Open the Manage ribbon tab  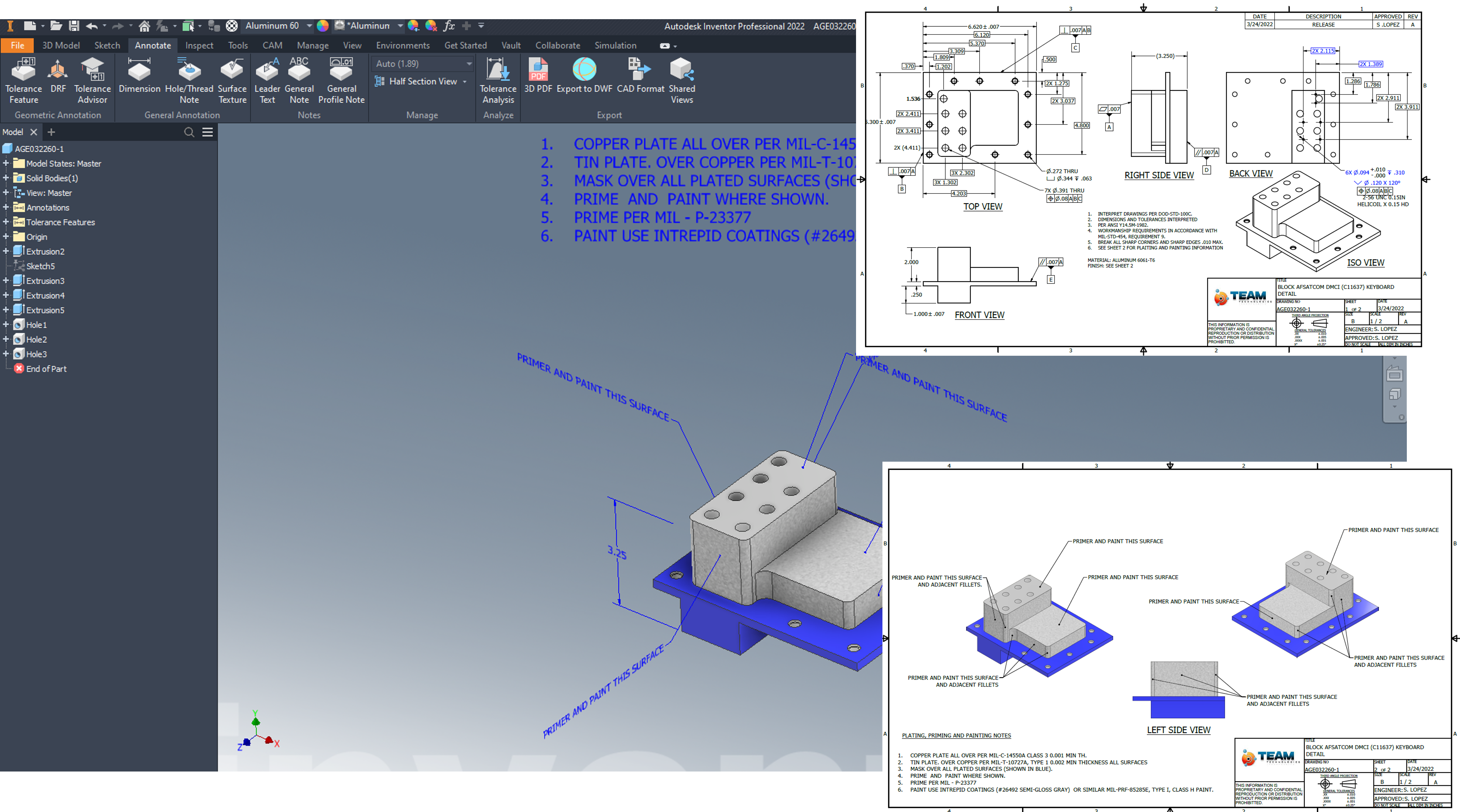[x=313, y=45]
